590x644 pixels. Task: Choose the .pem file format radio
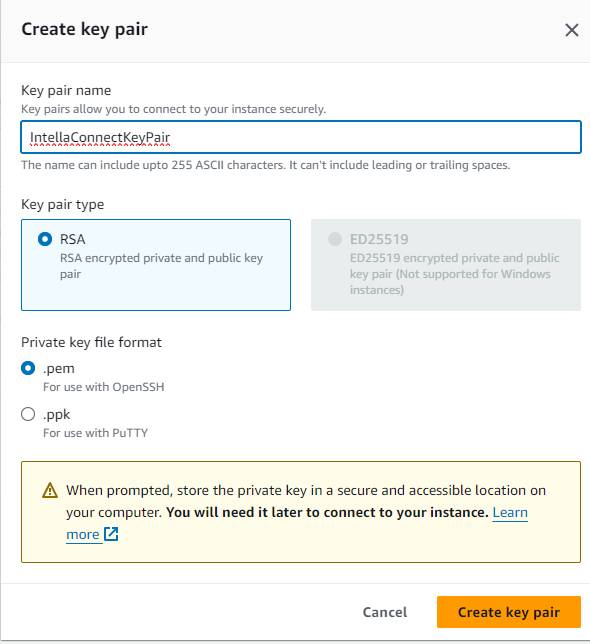point(28,368)
